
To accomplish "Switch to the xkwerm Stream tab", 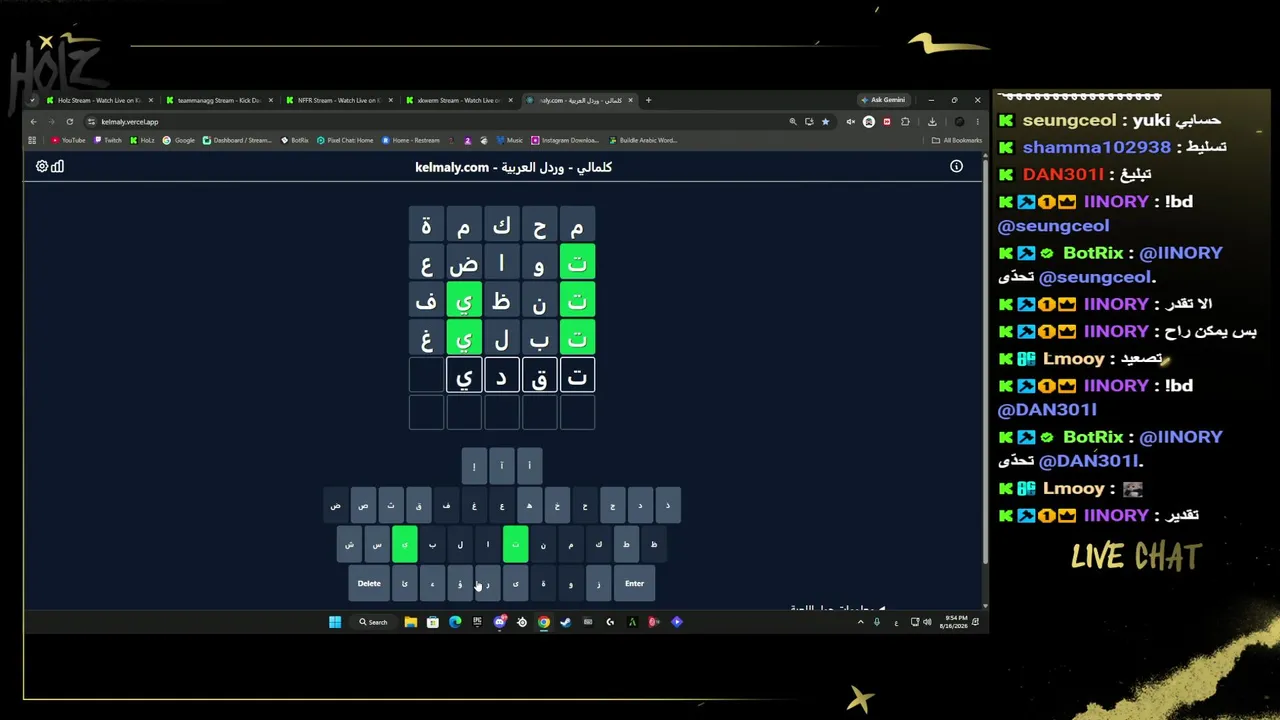I will coord(457,100).
